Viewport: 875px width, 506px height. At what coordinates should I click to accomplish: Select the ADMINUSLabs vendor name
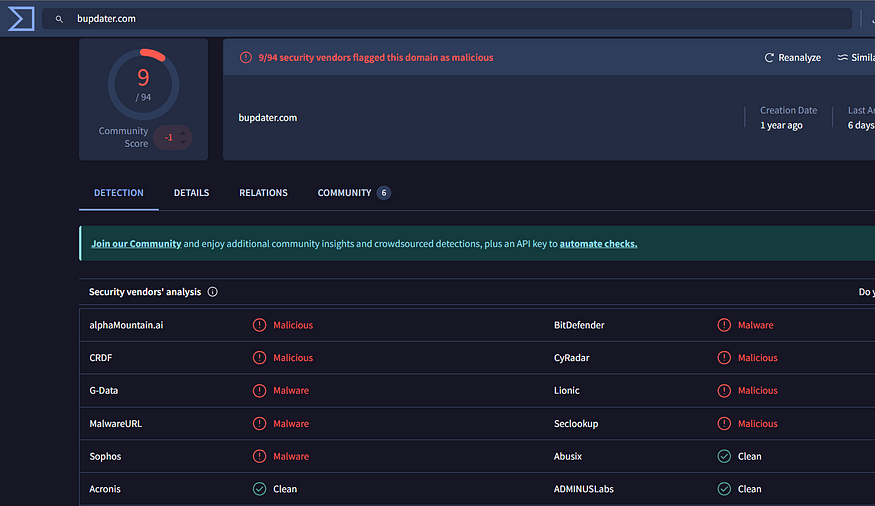[584, 489]
